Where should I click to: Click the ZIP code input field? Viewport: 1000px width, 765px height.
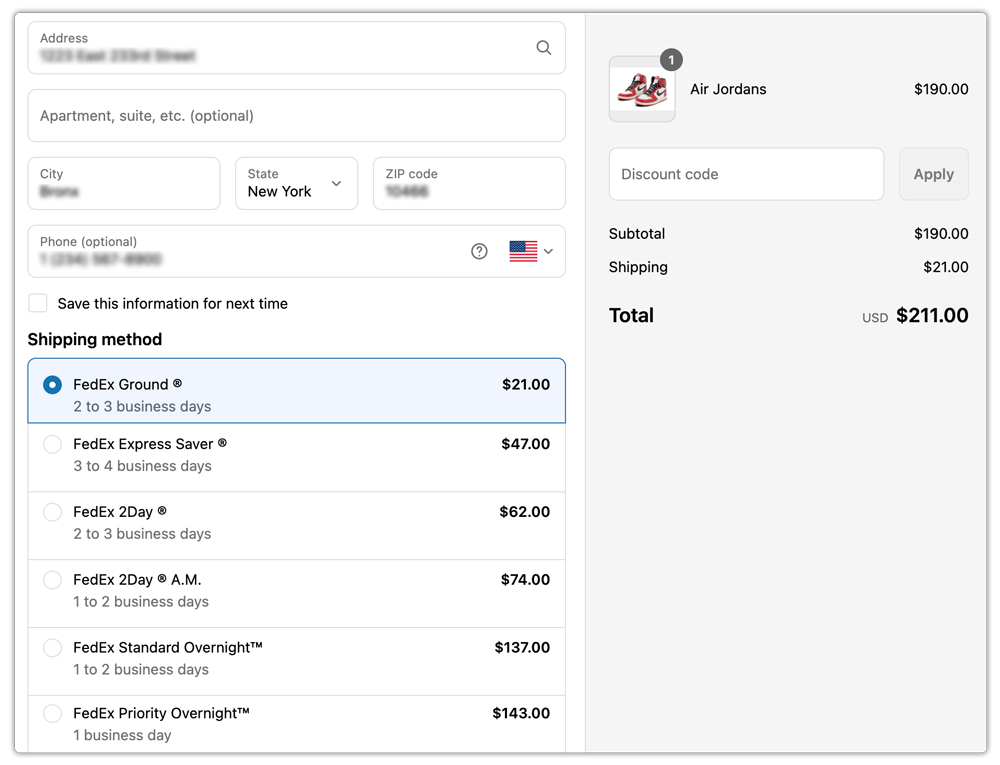[x=469, y=184]
